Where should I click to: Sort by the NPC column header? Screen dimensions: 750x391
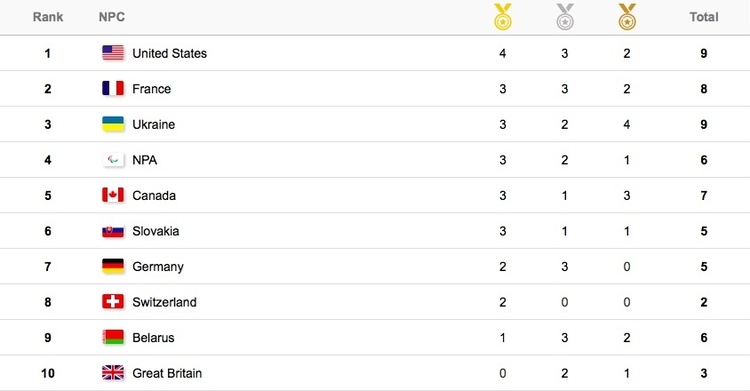click(x=111, y=17)
